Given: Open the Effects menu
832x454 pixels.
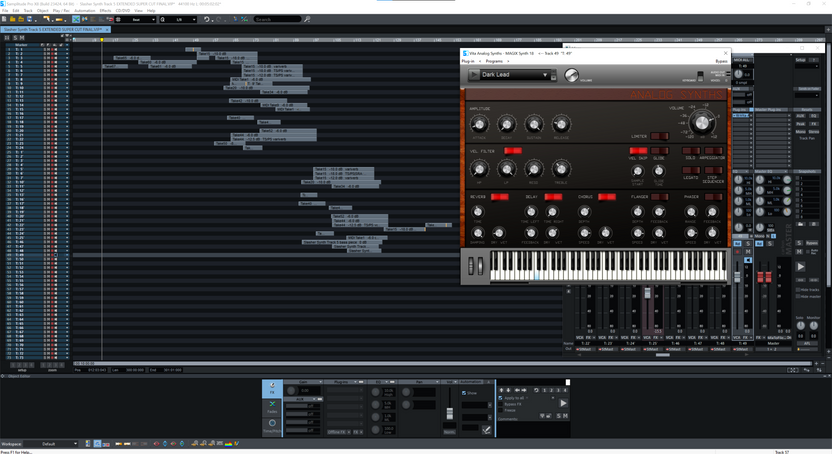Looking at the screenshot, I should point(106,11).
